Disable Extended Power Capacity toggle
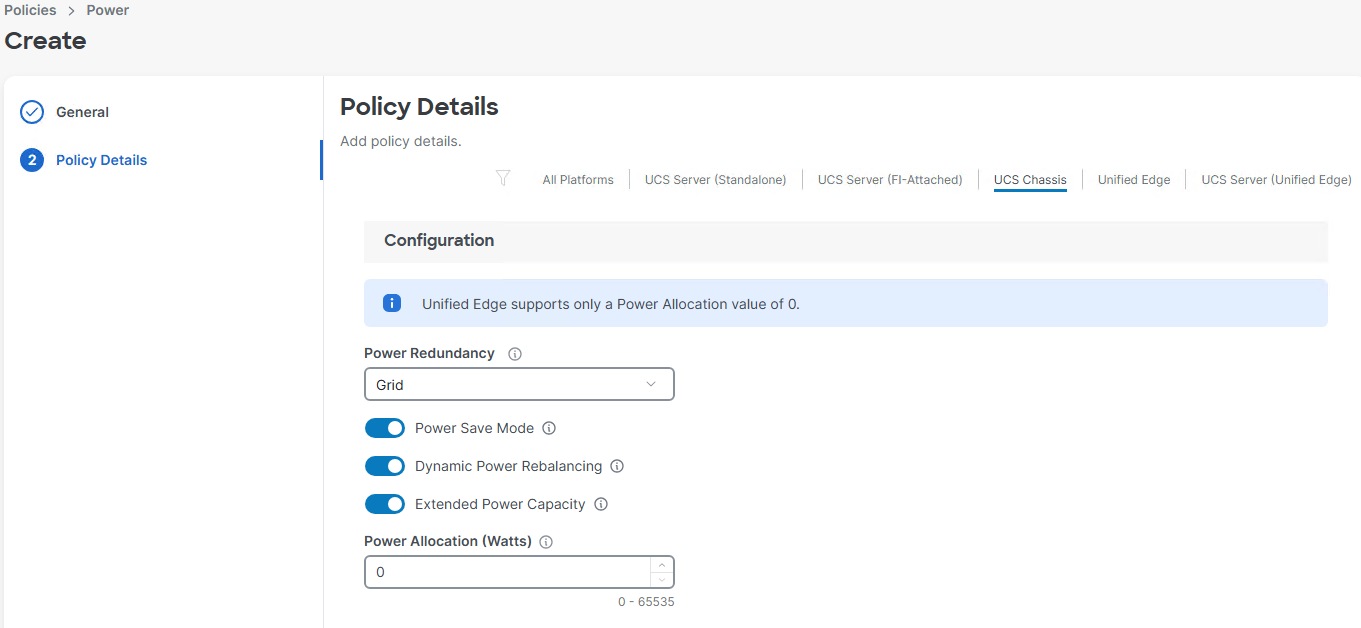Viewport: 1361px width, 628px height. point(385,504)
